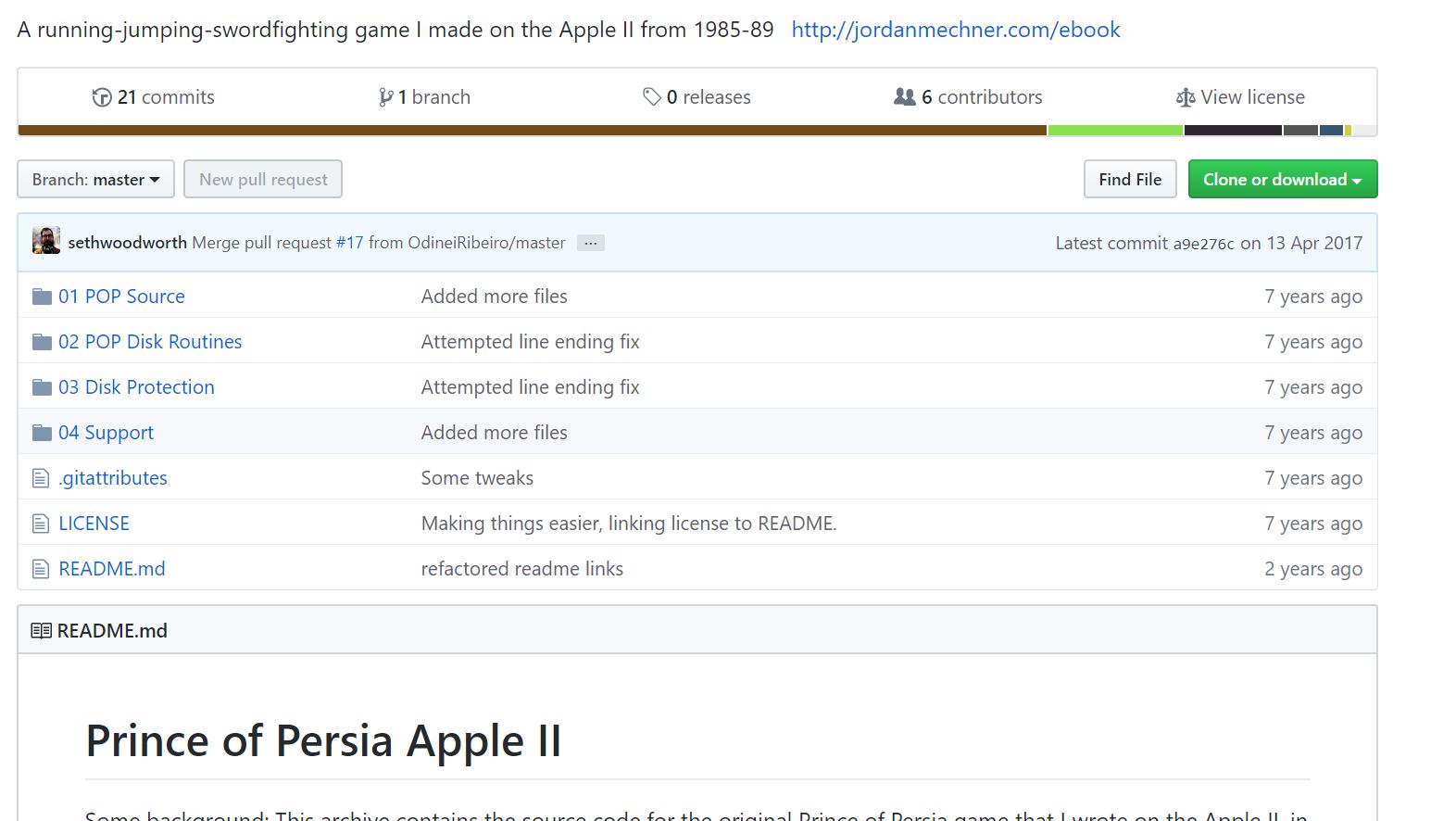Click the LICENSE file icon
This screenshot has width=1456, height=821.
coord(41,524)
